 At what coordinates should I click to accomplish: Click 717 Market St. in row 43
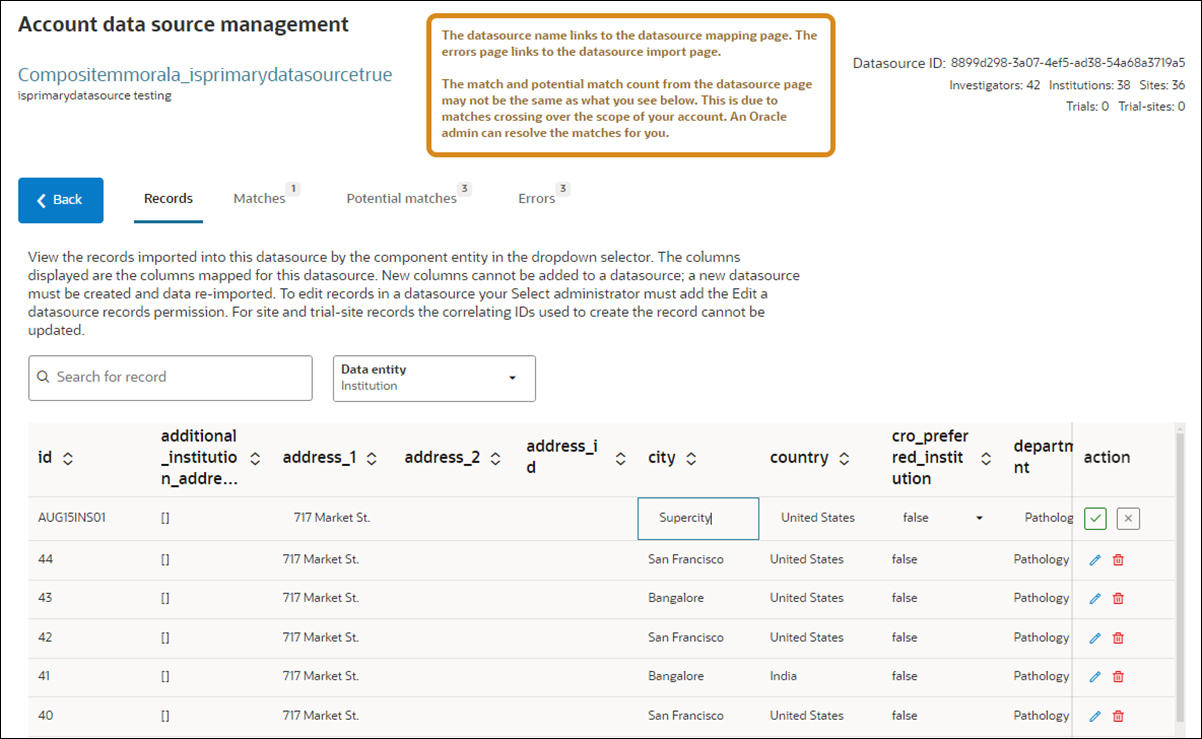click(x=321, y=598)
